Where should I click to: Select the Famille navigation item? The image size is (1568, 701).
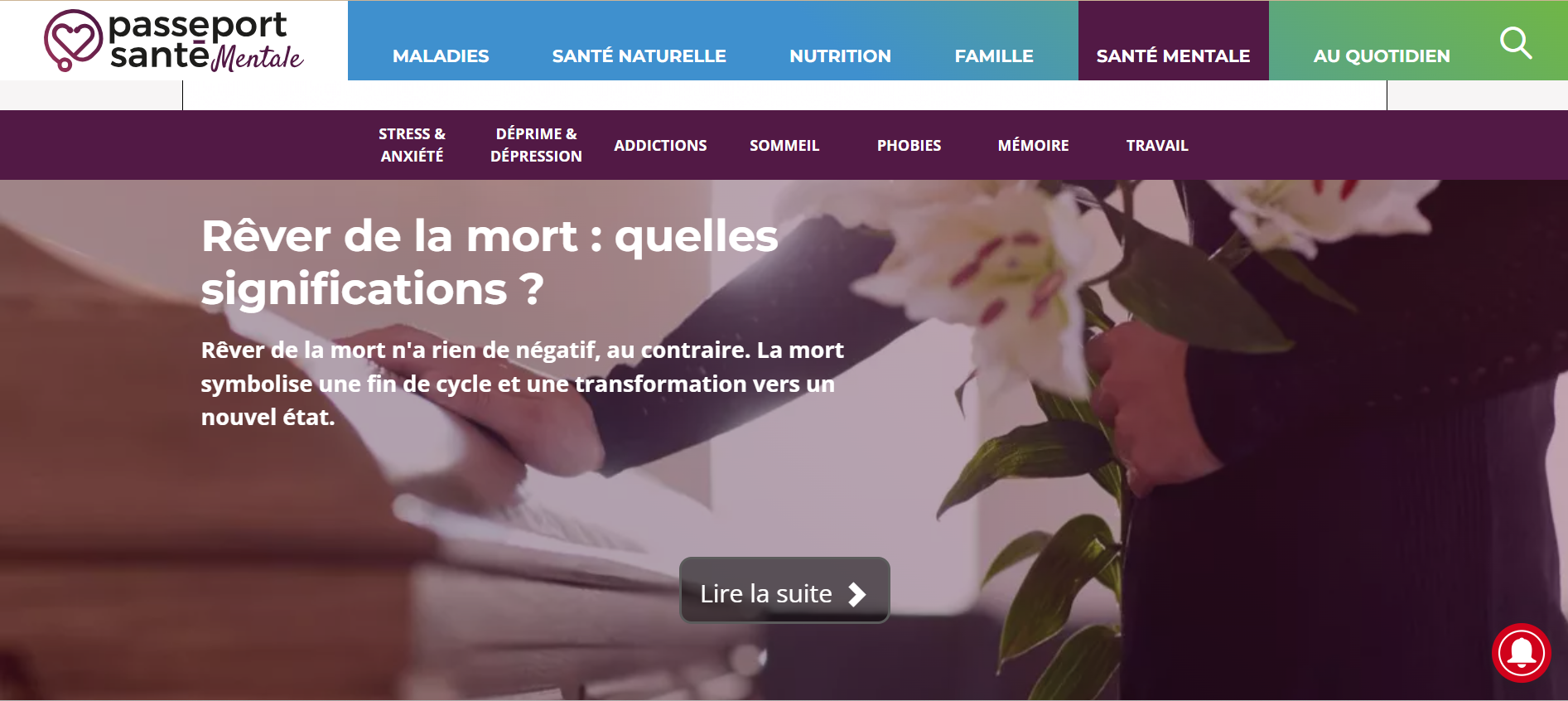[994, 56]
